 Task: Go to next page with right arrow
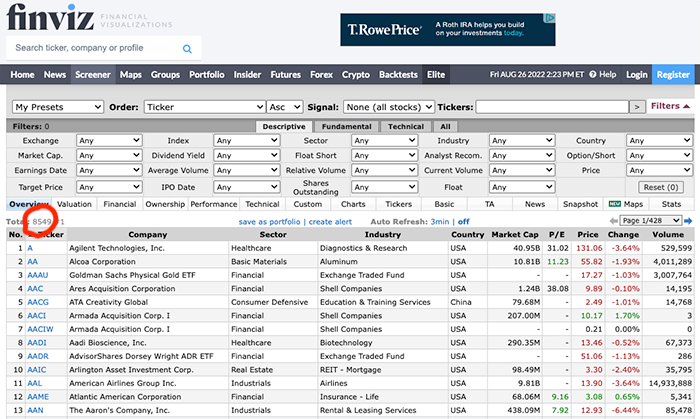(689, 221)
